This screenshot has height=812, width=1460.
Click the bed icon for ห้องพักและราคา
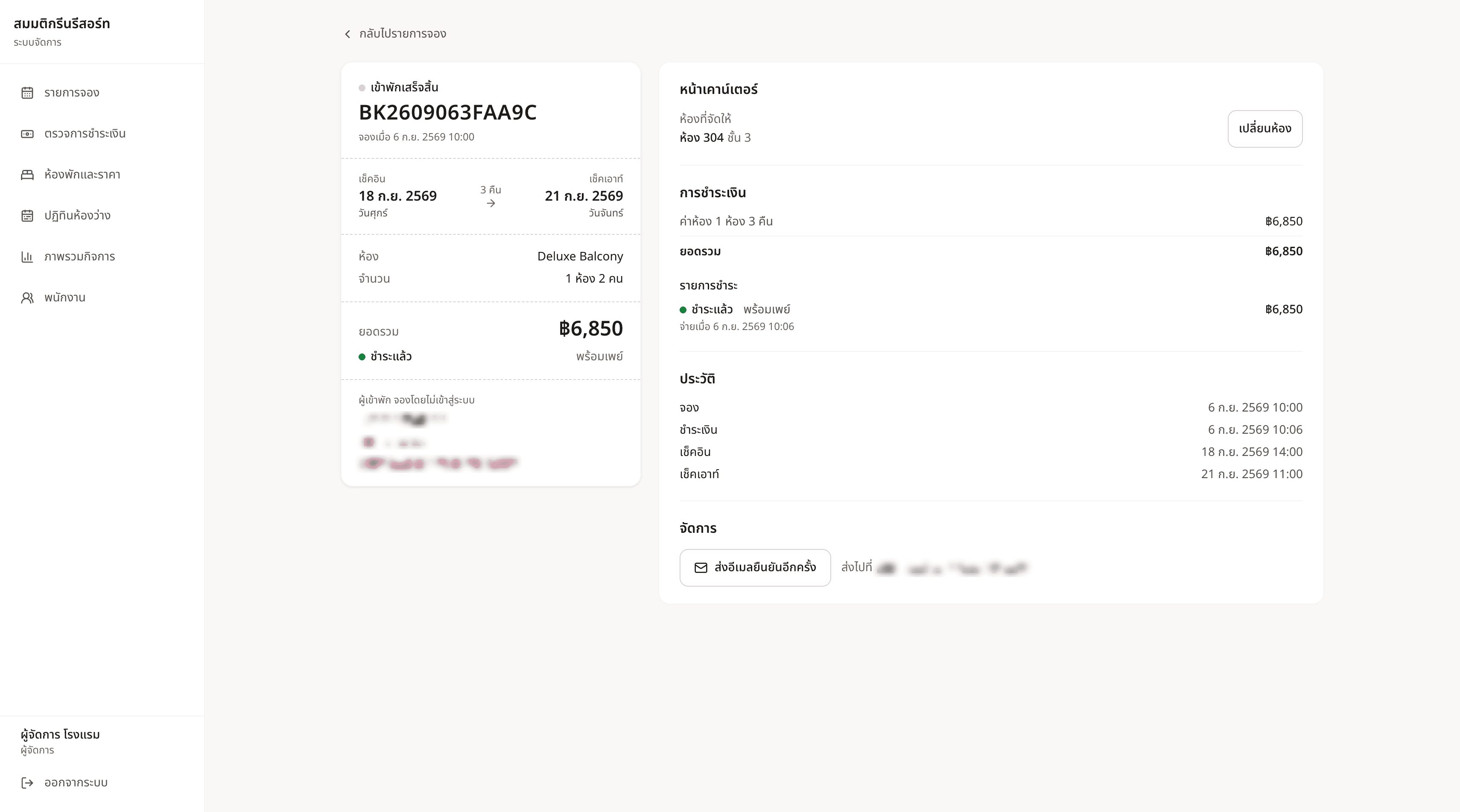(27, 175)
